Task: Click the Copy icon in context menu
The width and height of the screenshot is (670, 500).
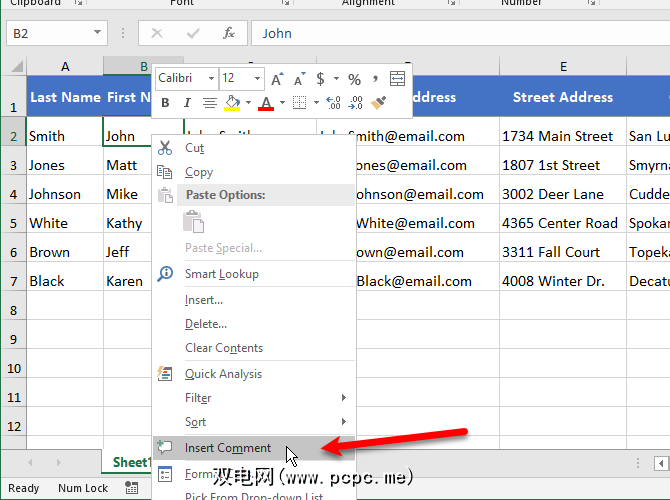Action: coord(165,172)
